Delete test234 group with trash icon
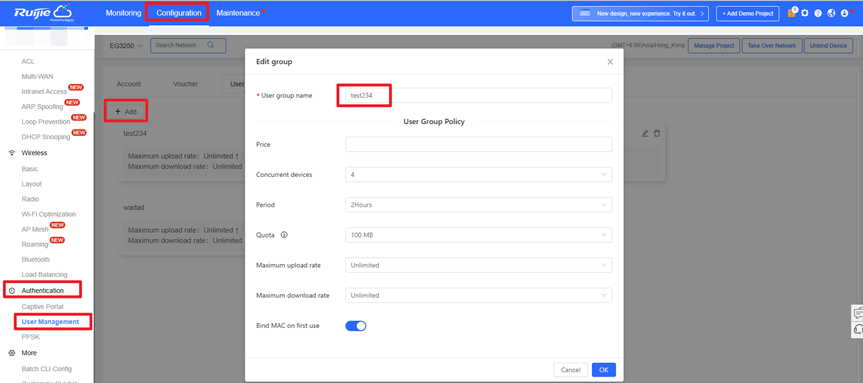Screen dimensions: 863x383 coord(657,134)
